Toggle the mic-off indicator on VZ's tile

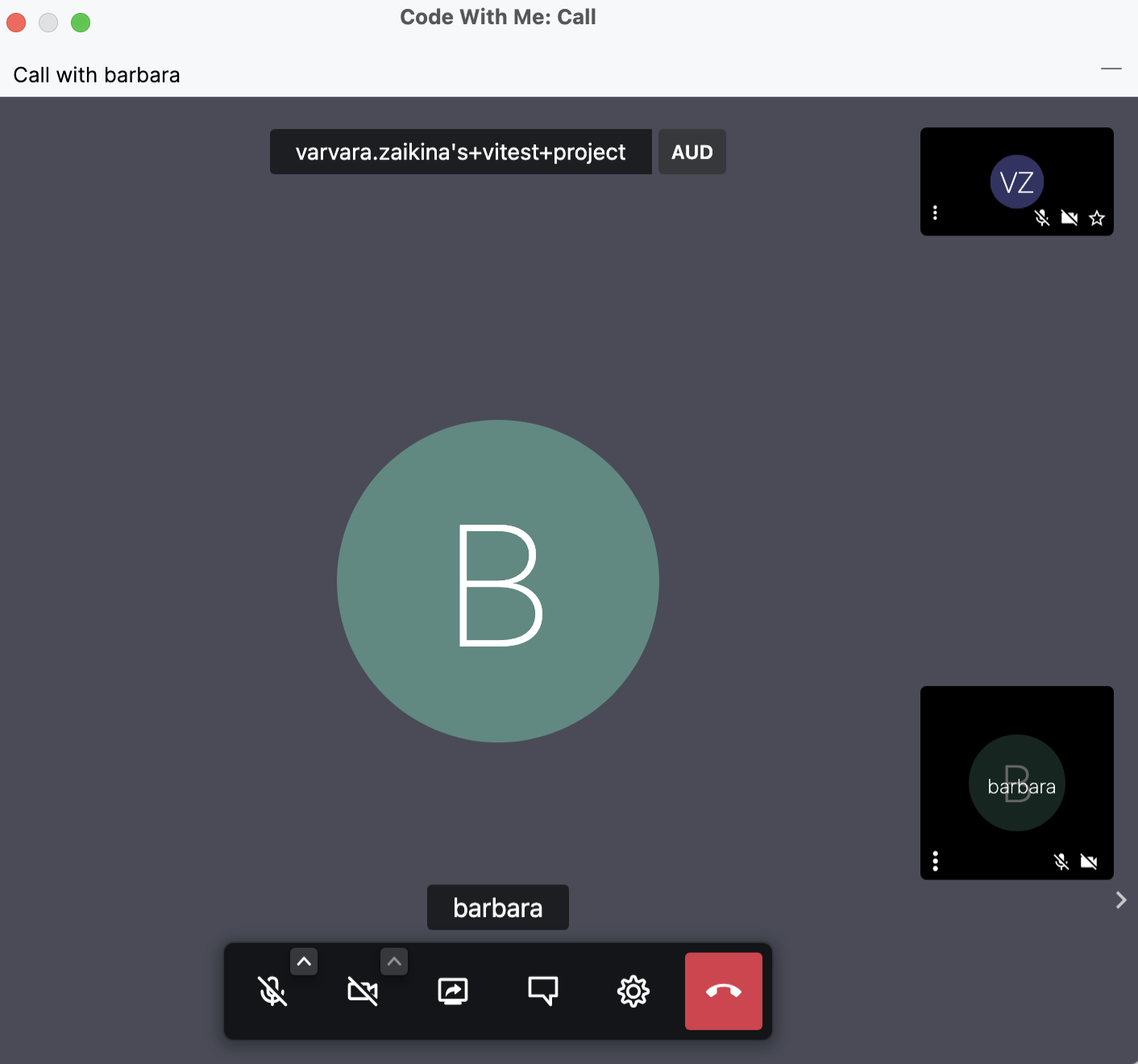1042,218
